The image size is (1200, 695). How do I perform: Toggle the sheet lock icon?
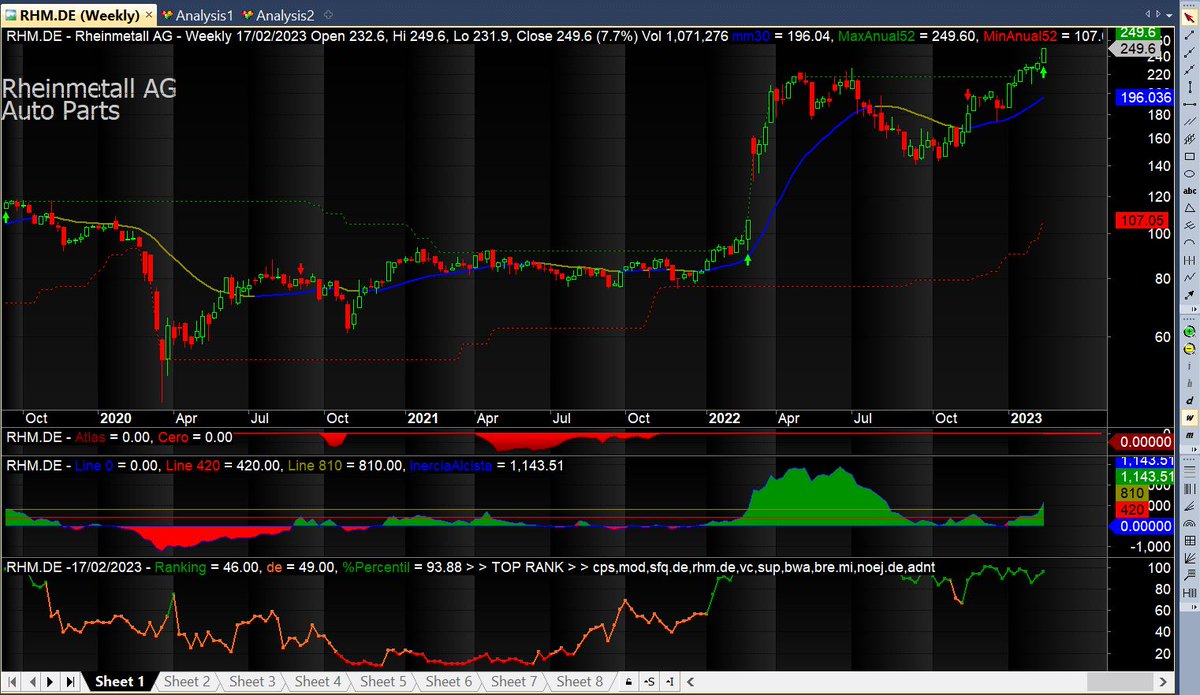[x=628, y=682]
